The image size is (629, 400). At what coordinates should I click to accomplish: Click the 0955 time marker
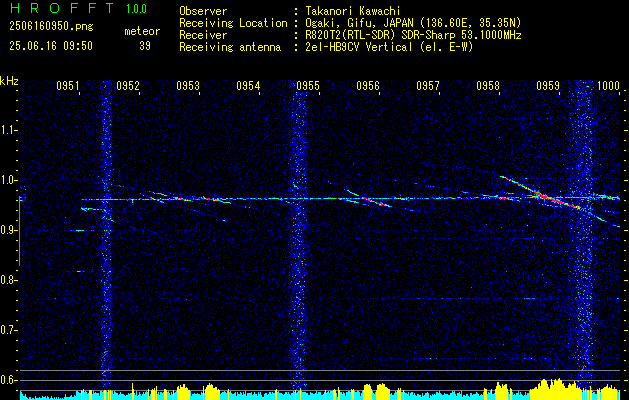point(308,85)
